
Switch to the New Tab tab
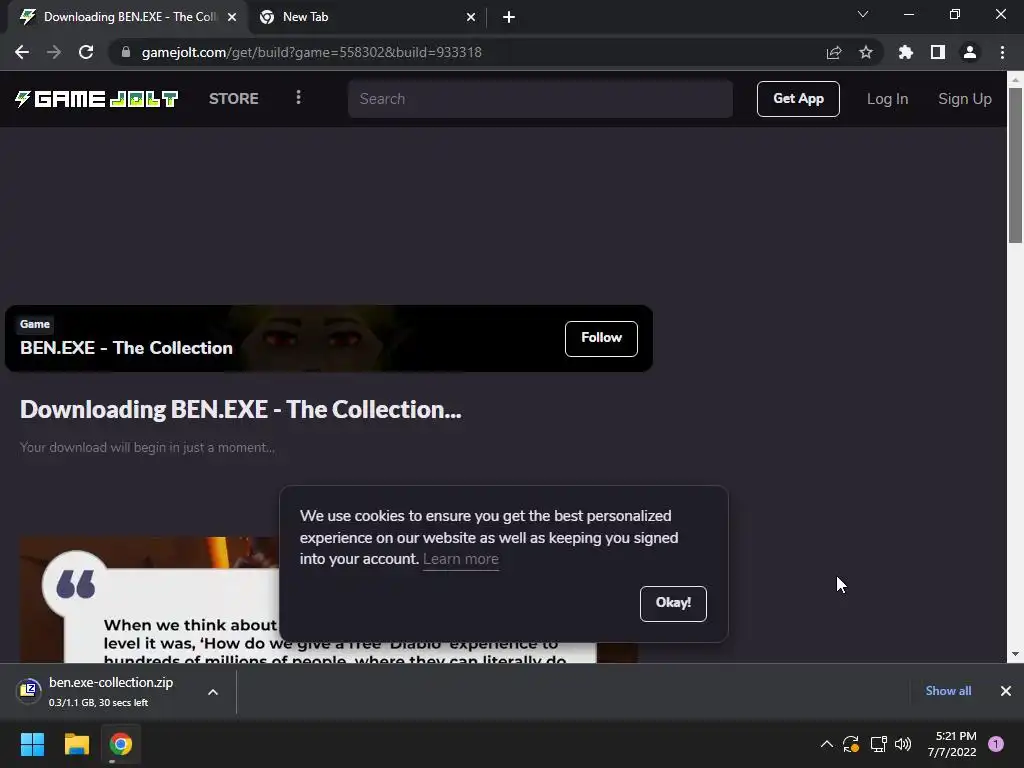click(x=366, y=17)
